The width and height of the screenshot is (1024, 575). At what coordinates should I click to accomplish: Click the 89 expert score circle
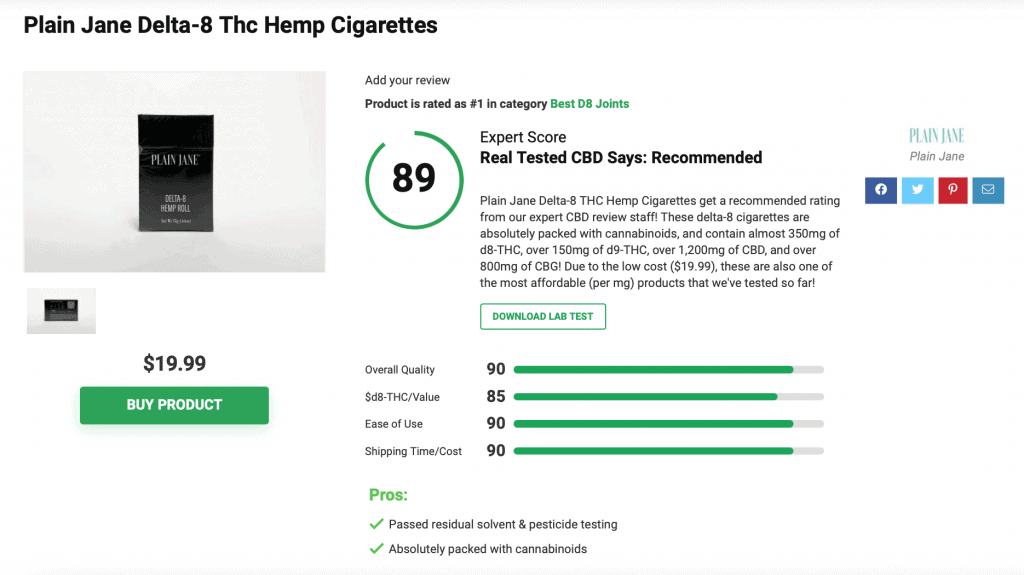coord(414,180)
